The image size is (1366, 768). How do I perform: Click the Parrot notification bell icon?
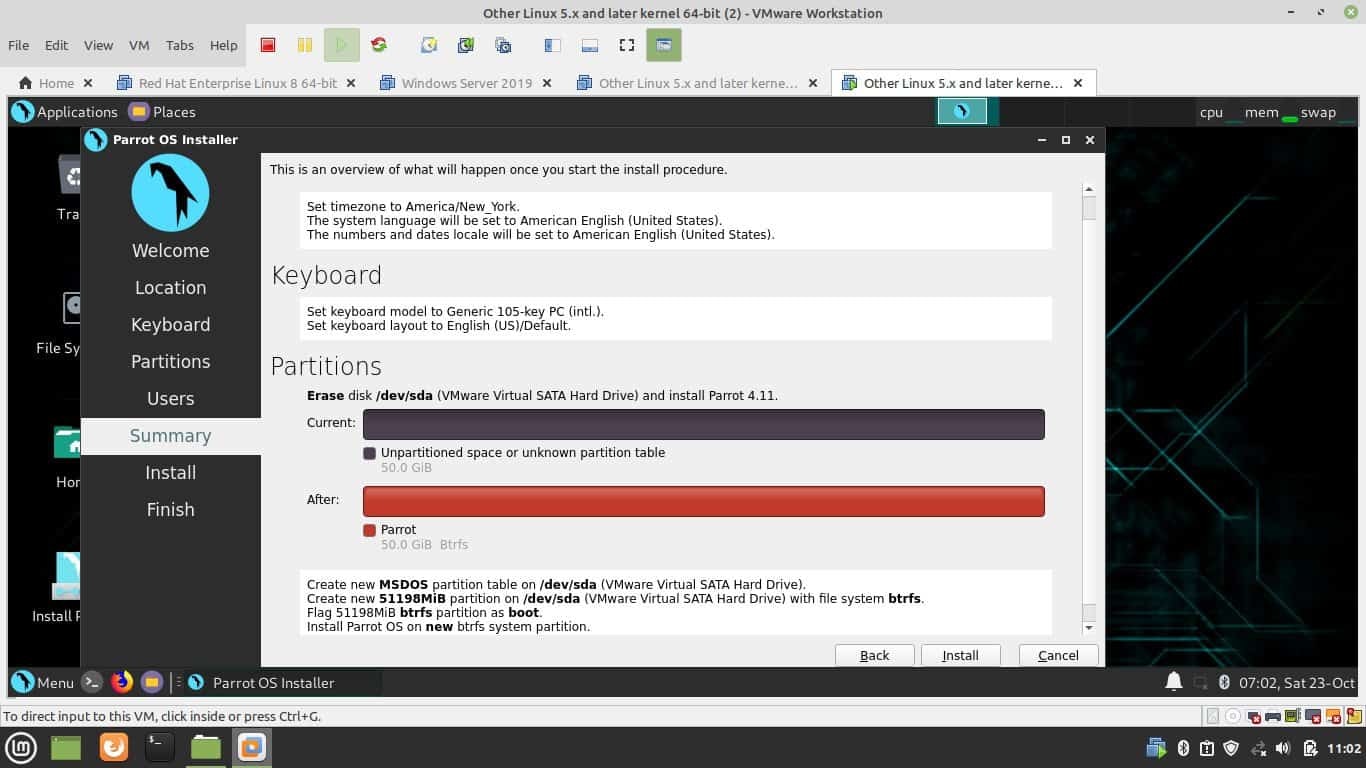[x=1174, y=682]
